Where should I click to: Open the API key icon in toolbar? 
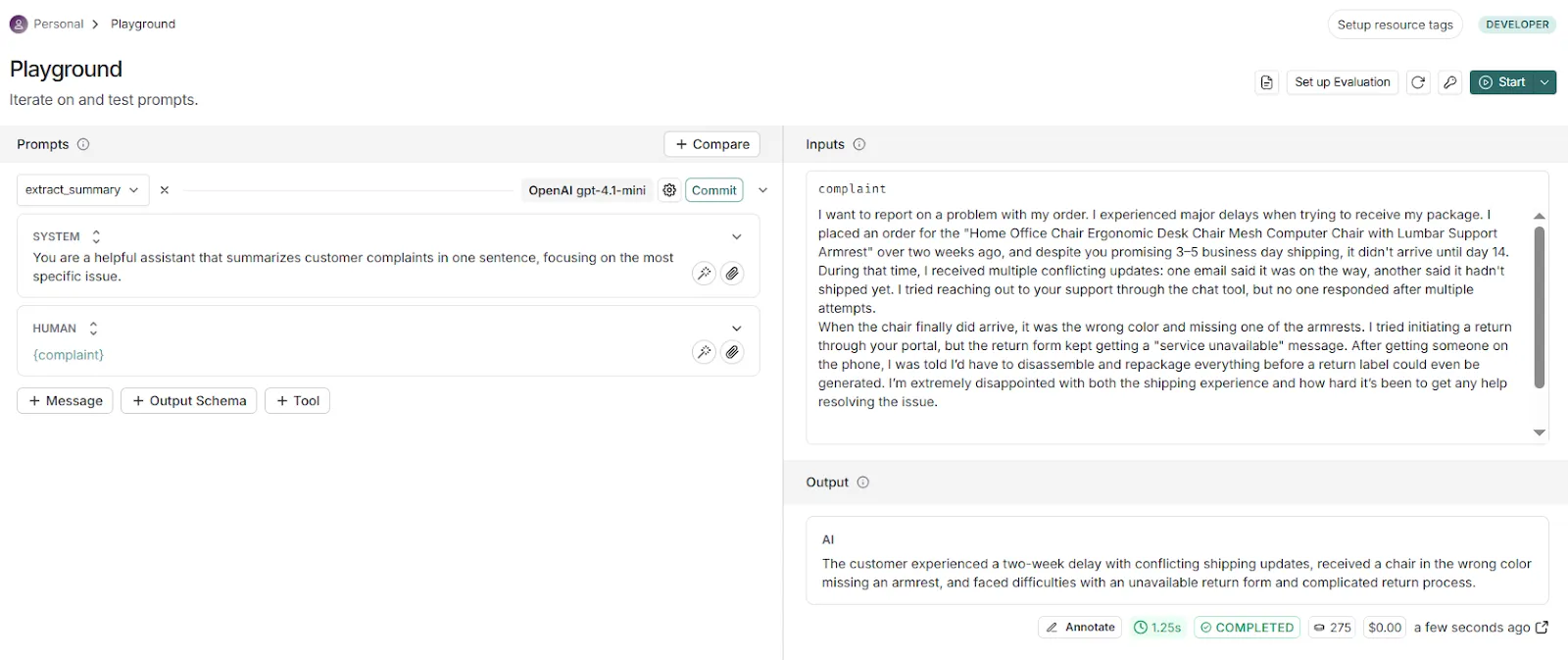1449,82
